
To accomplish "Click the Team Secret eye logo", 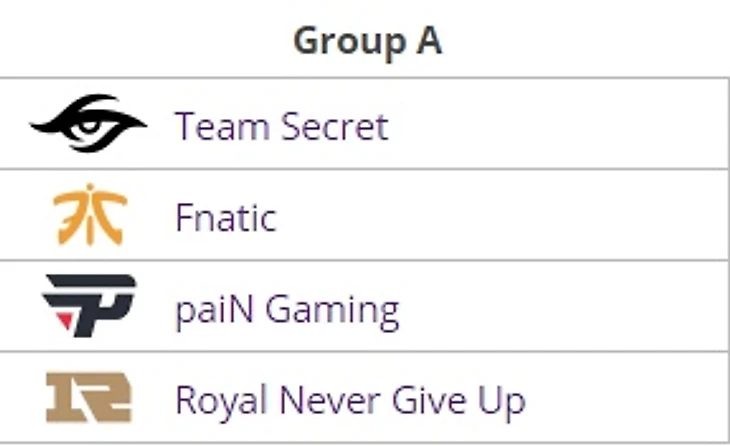I will pyautogui.click(x=88, y=125).
